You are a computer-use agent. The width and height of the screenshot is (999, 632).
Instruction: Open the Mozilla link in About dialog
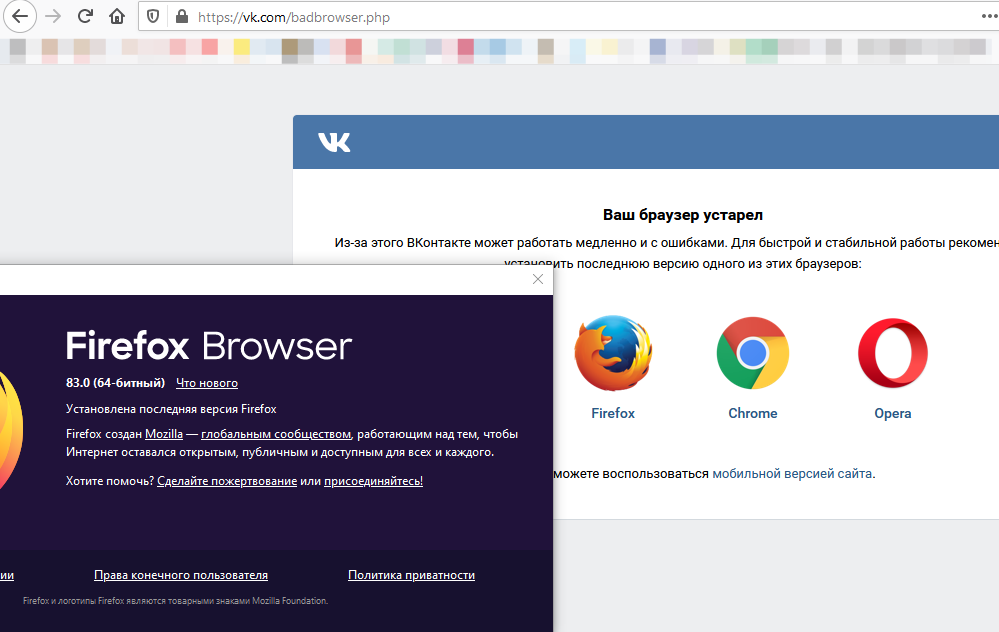point(164,434)
